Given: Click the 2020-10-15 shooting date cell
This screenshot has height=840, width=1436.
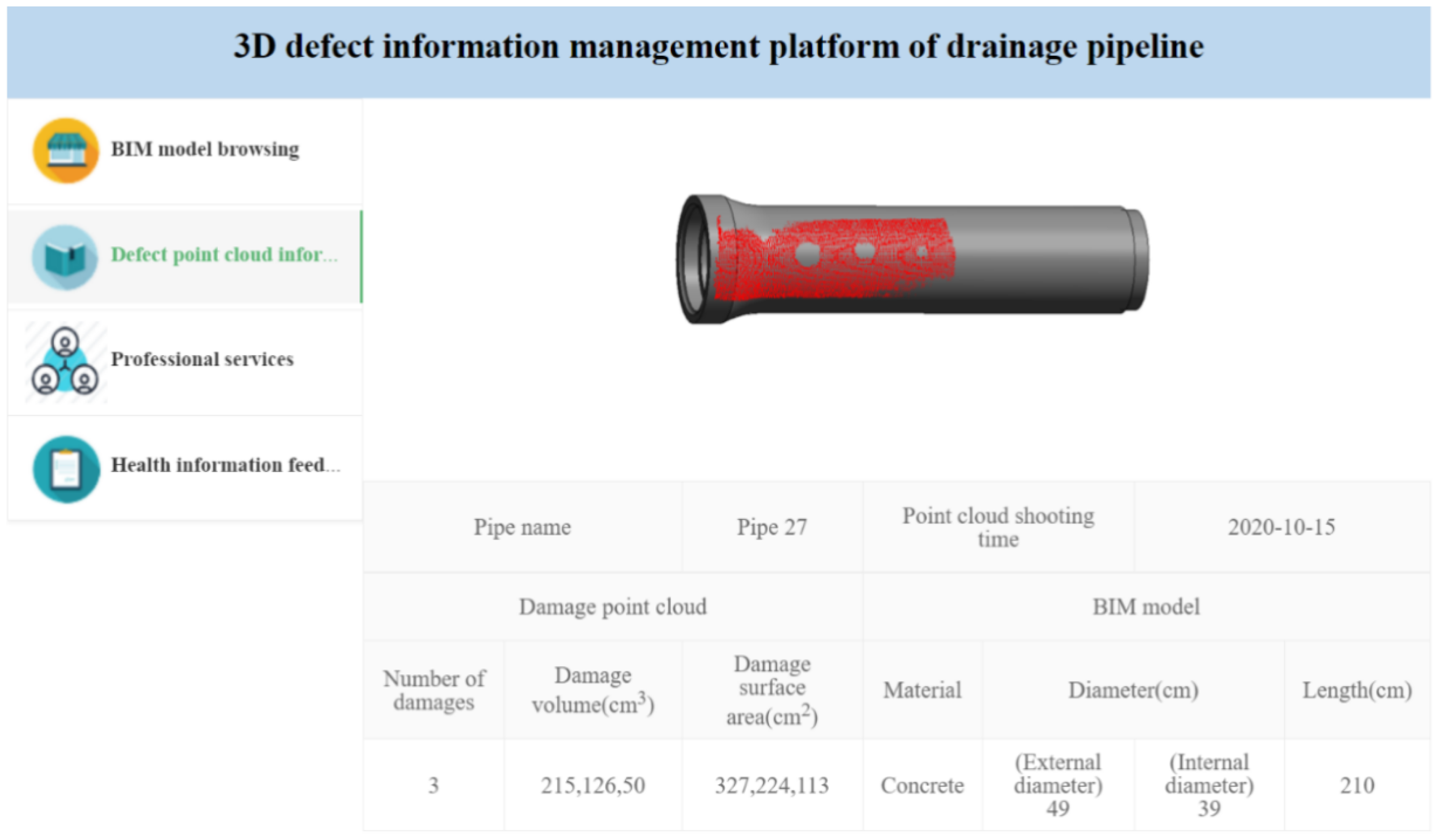Looking at the screenshot, I should [x=1280, y=527].
